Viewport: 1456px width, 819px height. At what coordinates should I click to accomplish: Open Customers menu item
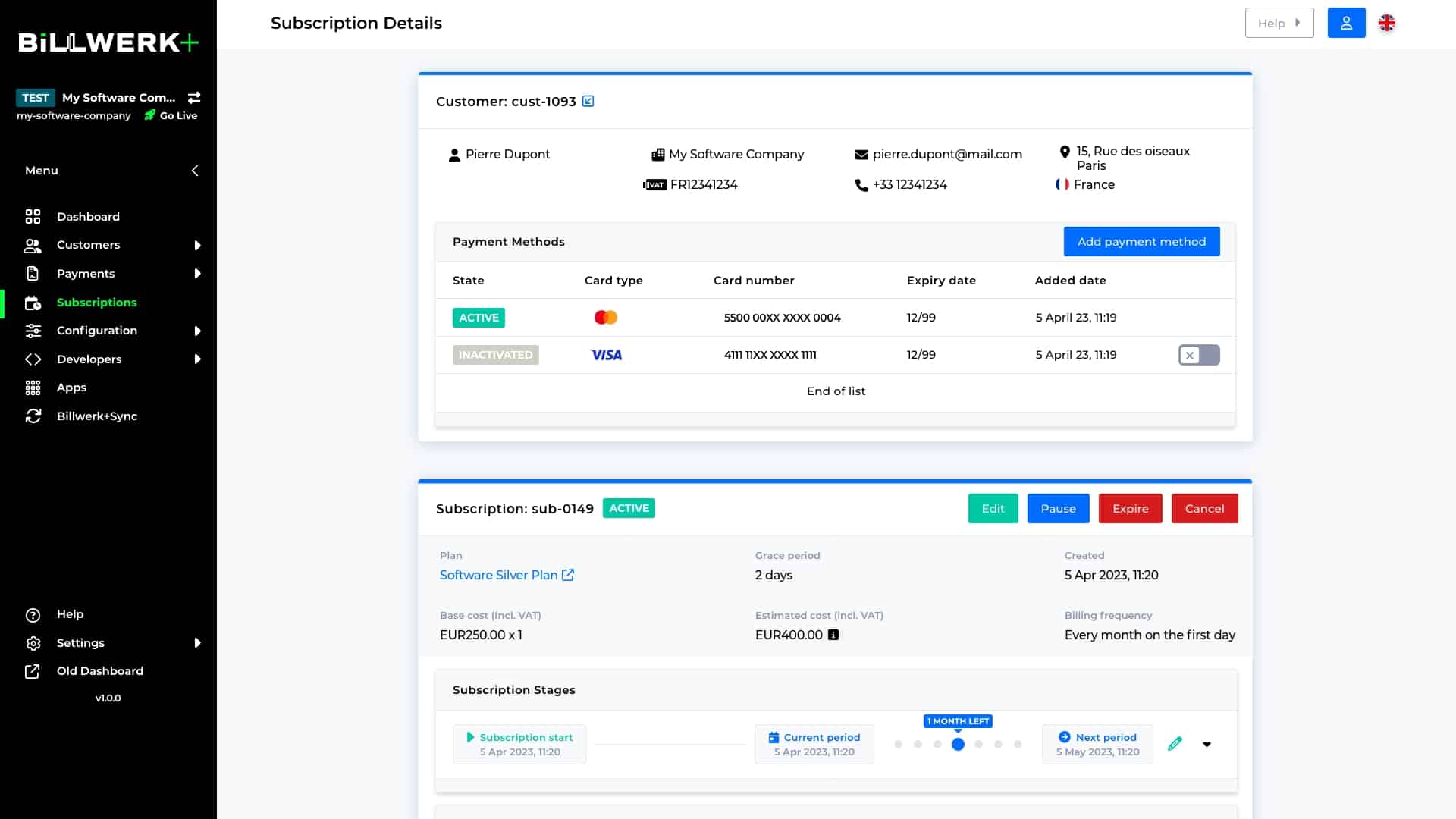[88, 245]
